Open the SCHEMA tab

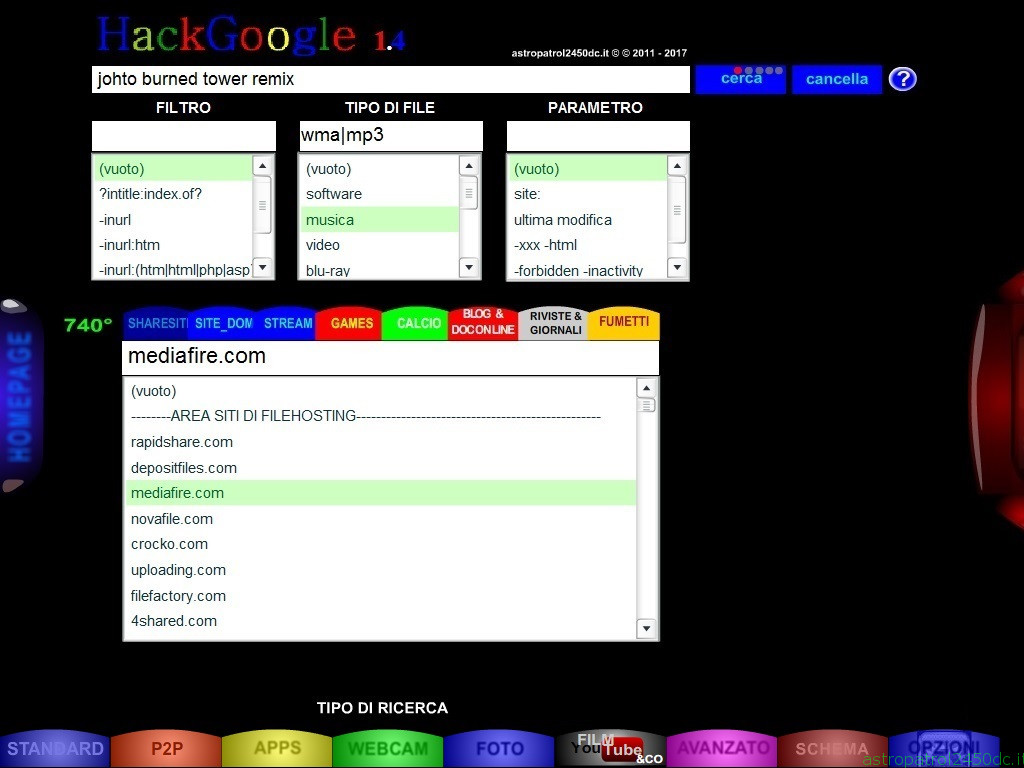[833, 748]
